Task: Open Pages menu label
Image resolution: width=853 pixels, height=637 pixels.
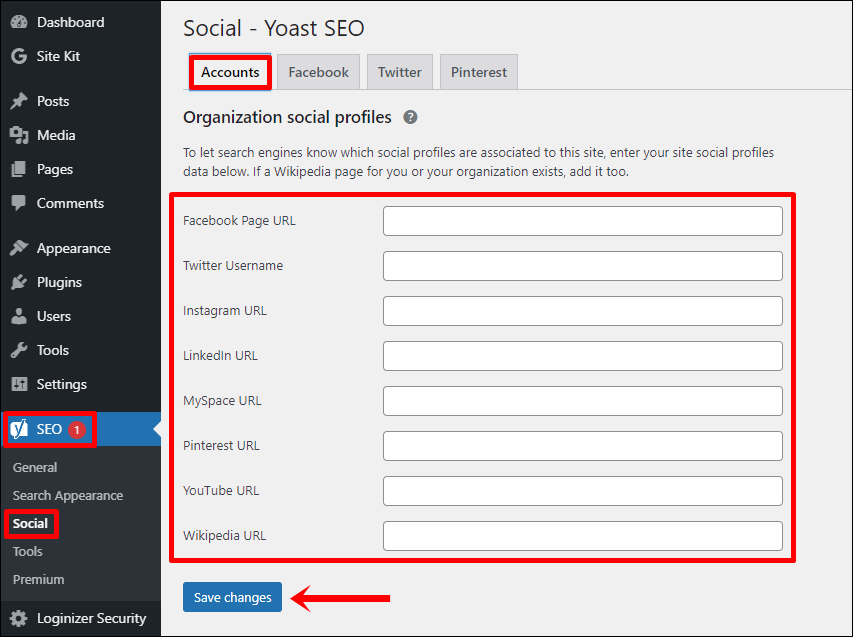Action: click(x=55, y=170)
